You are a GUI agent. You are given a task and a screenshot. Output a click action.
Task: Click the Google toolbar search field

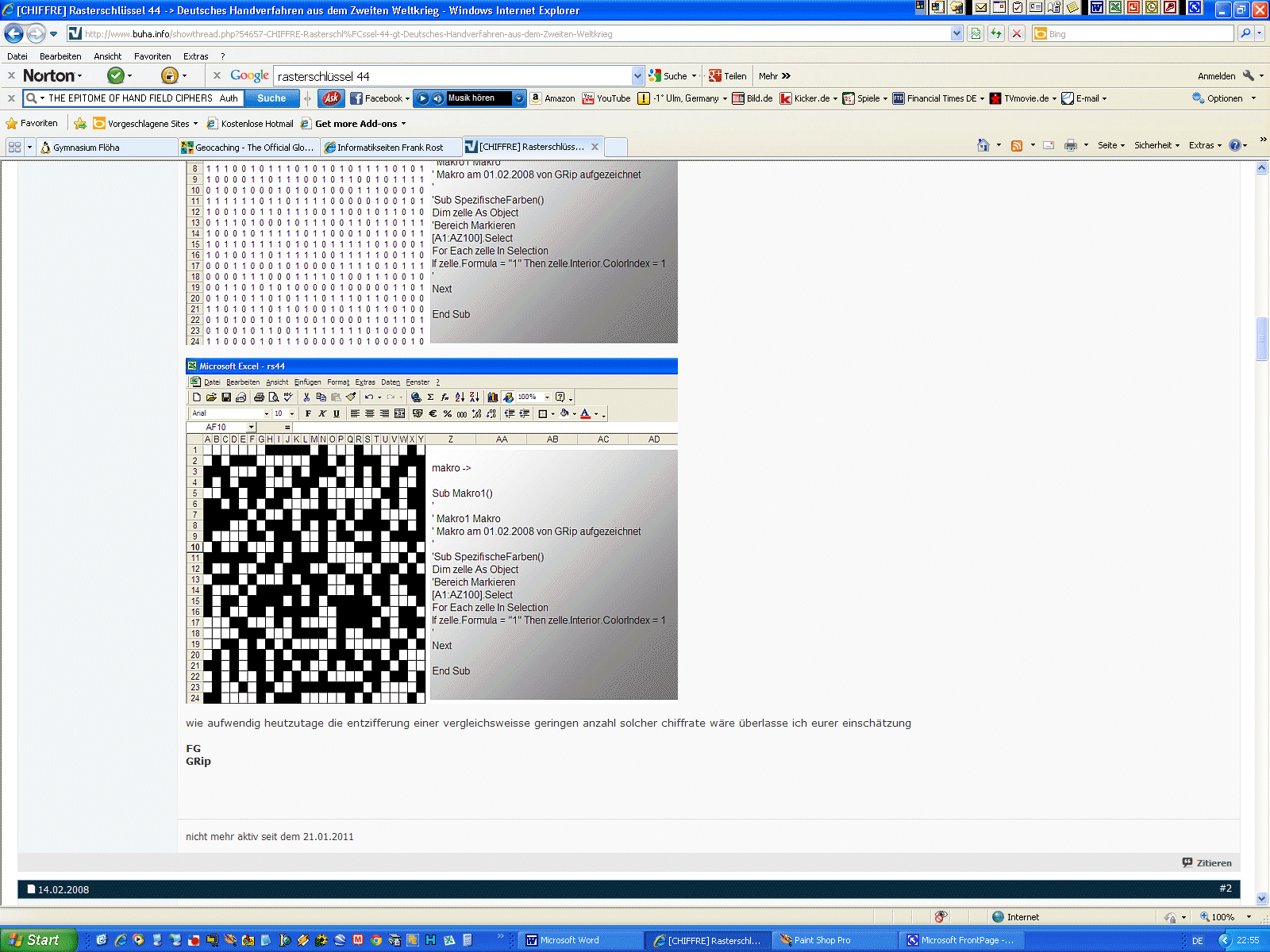click(452, 76)
